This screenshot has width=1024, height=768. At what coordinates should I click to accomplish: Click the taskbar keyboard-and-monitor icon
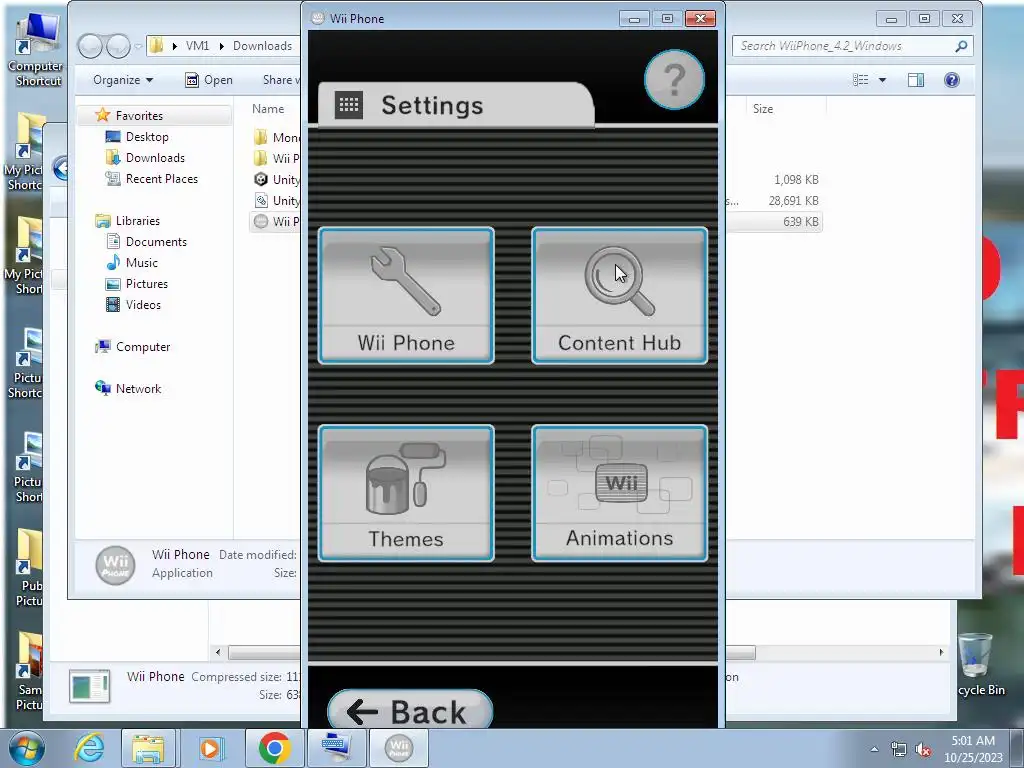(x=336, y=748)
